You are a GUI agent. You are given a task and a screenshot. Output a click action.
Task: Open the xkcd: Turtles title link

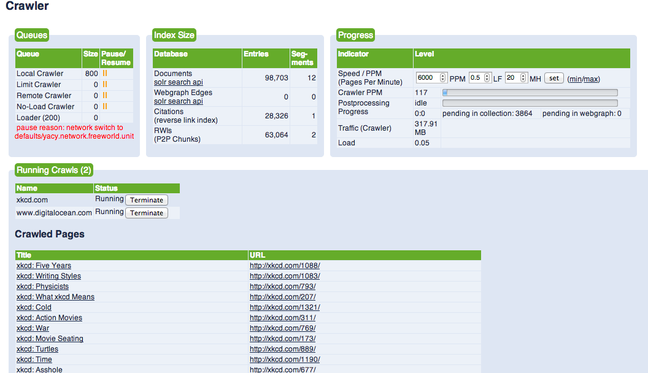click(x=37, y=349)
